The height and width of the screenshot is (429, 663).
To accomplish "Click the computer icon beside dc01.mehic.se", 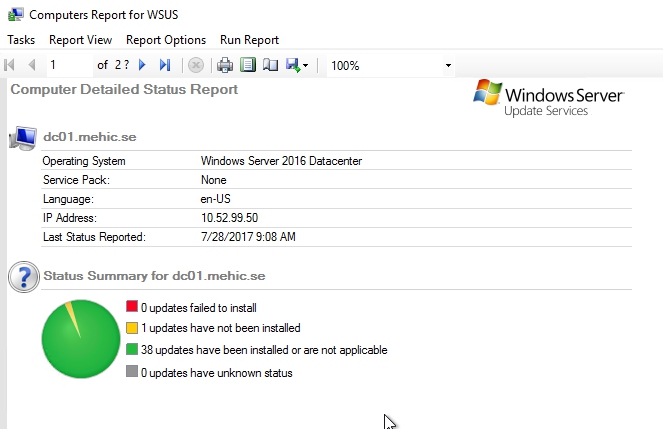I will [22, 138].
